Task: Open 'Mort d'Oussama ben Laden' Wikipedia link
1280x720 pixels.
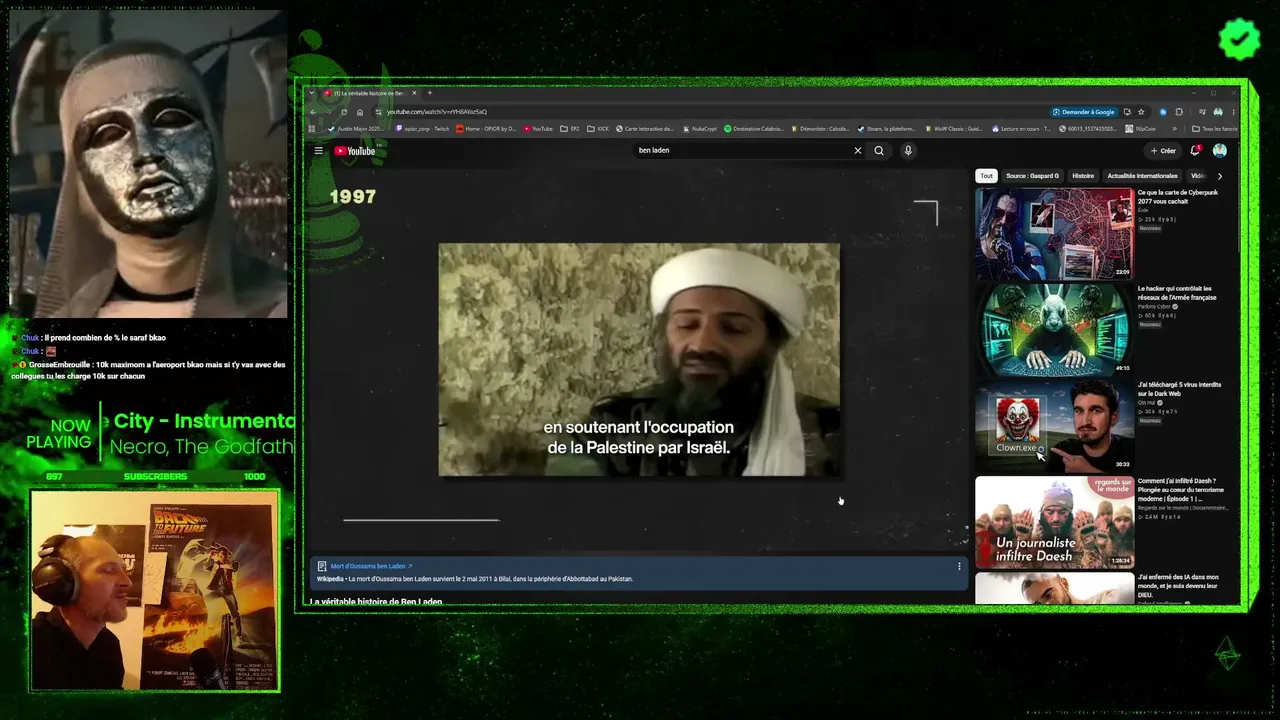Action: coord(371,566)
